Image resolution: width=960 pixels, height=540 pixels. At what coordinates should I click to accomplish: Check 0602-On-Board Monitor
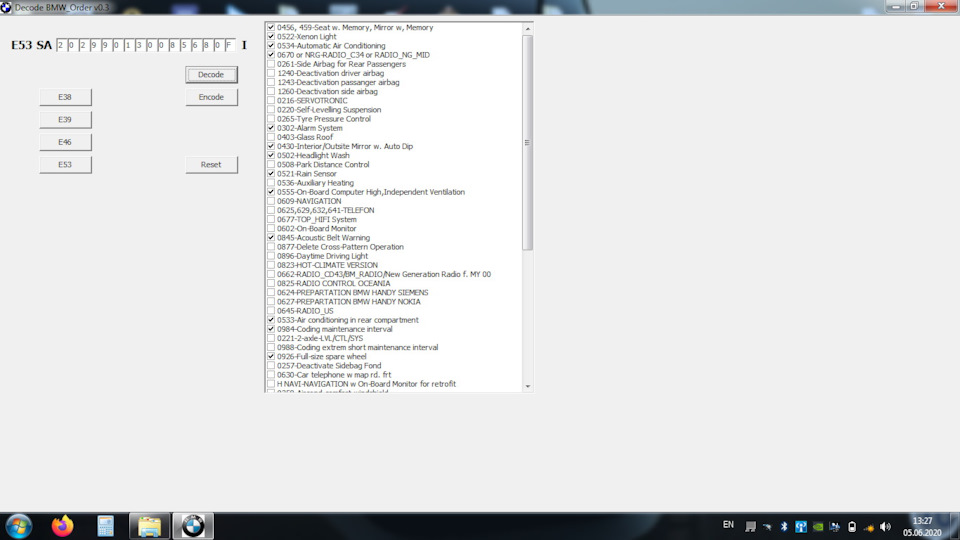(271, 228)
